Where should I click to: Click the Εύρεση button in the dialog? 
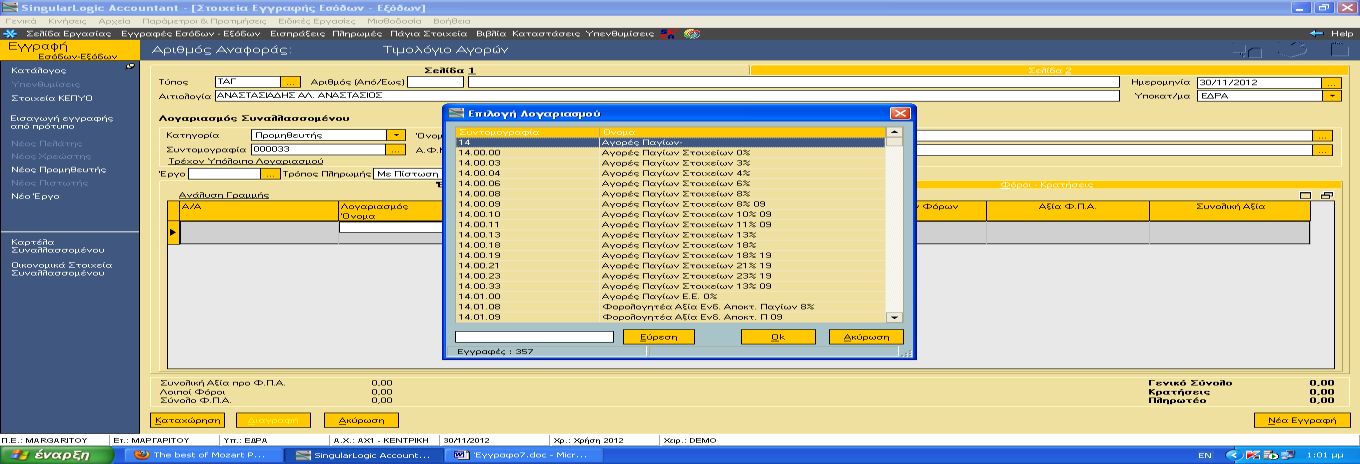[x=658, y=337]
